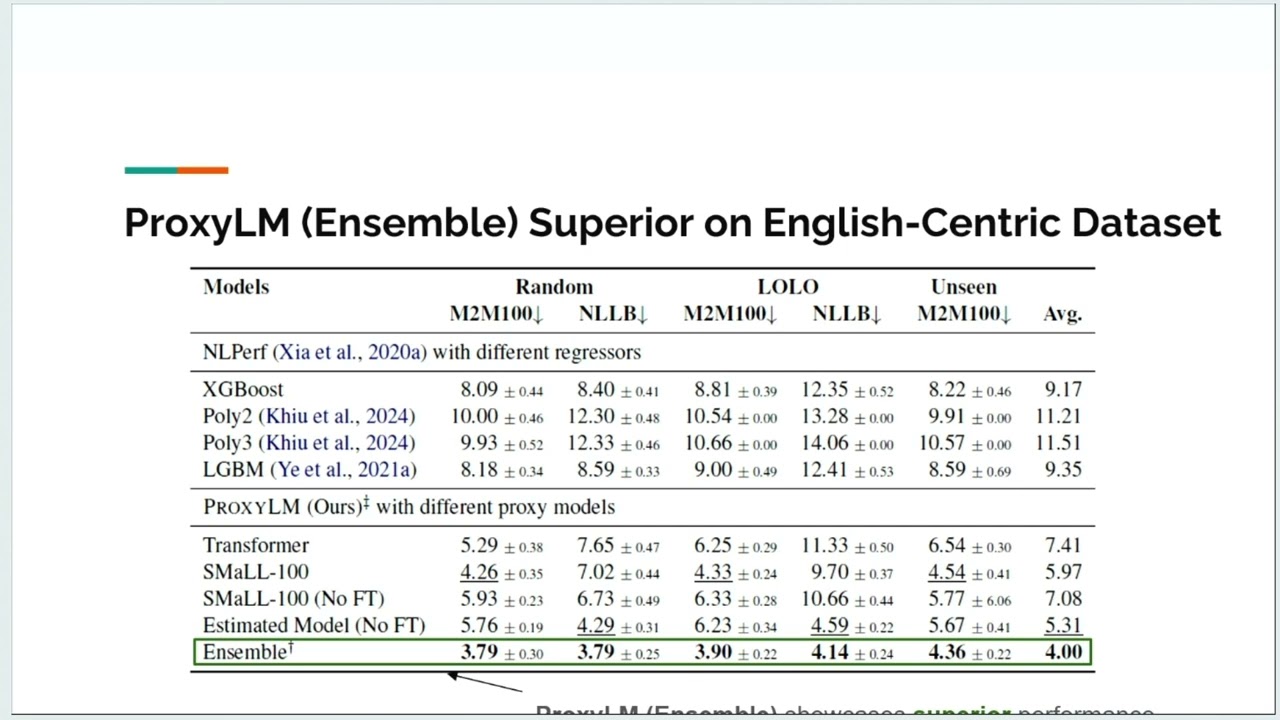Click the underlined 4.29 in the Estimated Model row
Viewport: 1280px width, 720px height.
(x=596, y=626)
